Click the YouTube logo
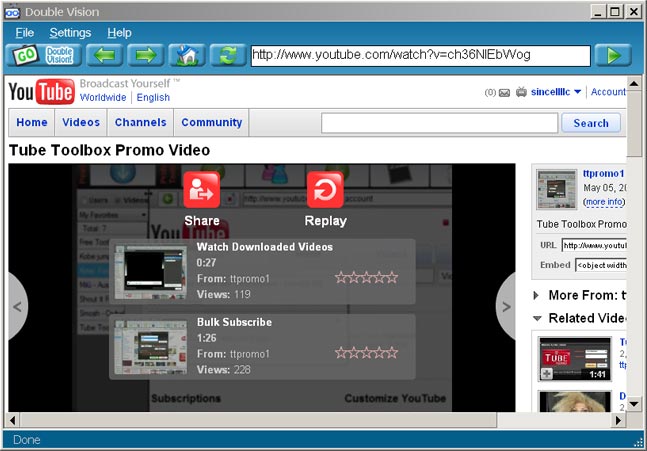647x451 pixels. pyautogui.click(x=42, y=91)
